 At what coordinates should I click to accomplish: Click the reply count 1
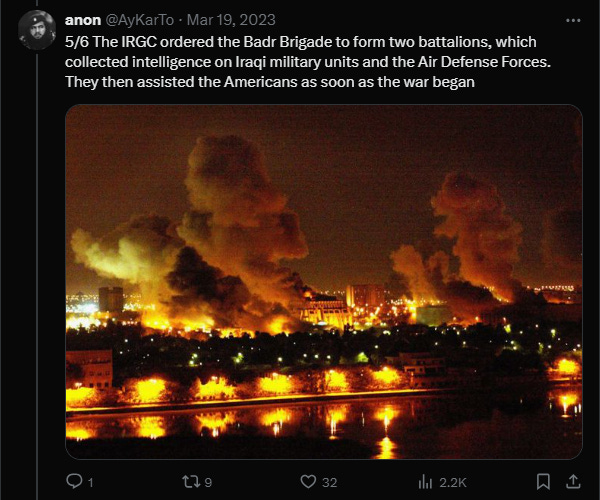91,482
